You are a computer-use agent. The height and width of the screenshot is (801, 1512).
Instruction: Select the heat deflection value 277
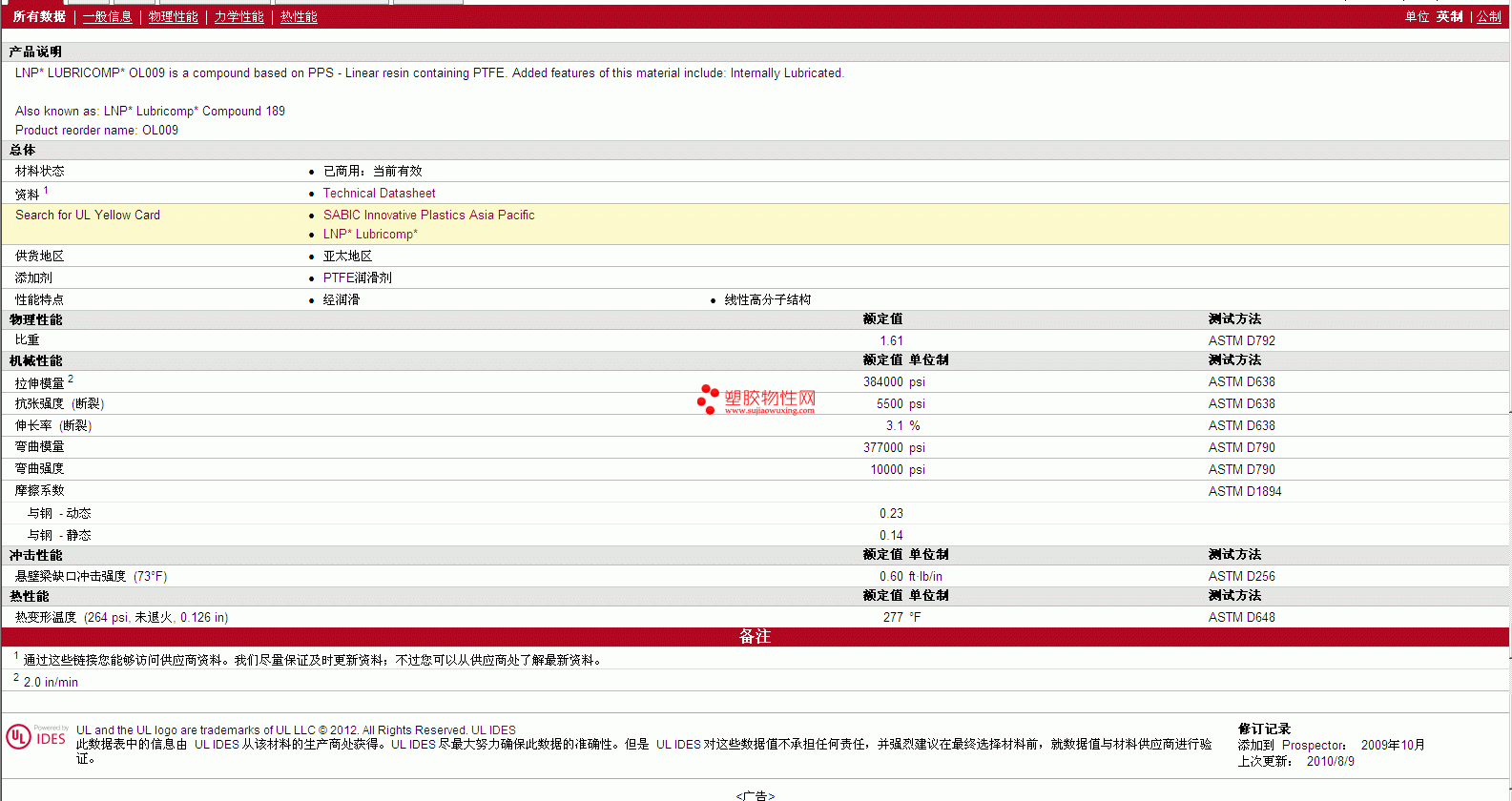coord(894,618)
